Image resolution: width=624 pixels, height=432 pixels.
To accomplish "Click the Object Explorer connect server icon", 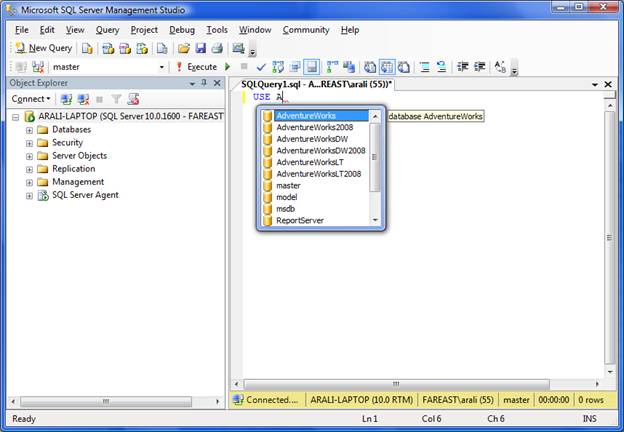I will tap(66, 99).
